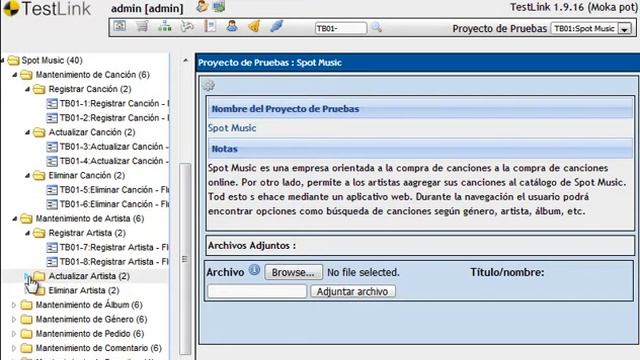Open the gear actions icon in project panel
The height and width of the screenshot is (360, 640).
tap(209, 85)
